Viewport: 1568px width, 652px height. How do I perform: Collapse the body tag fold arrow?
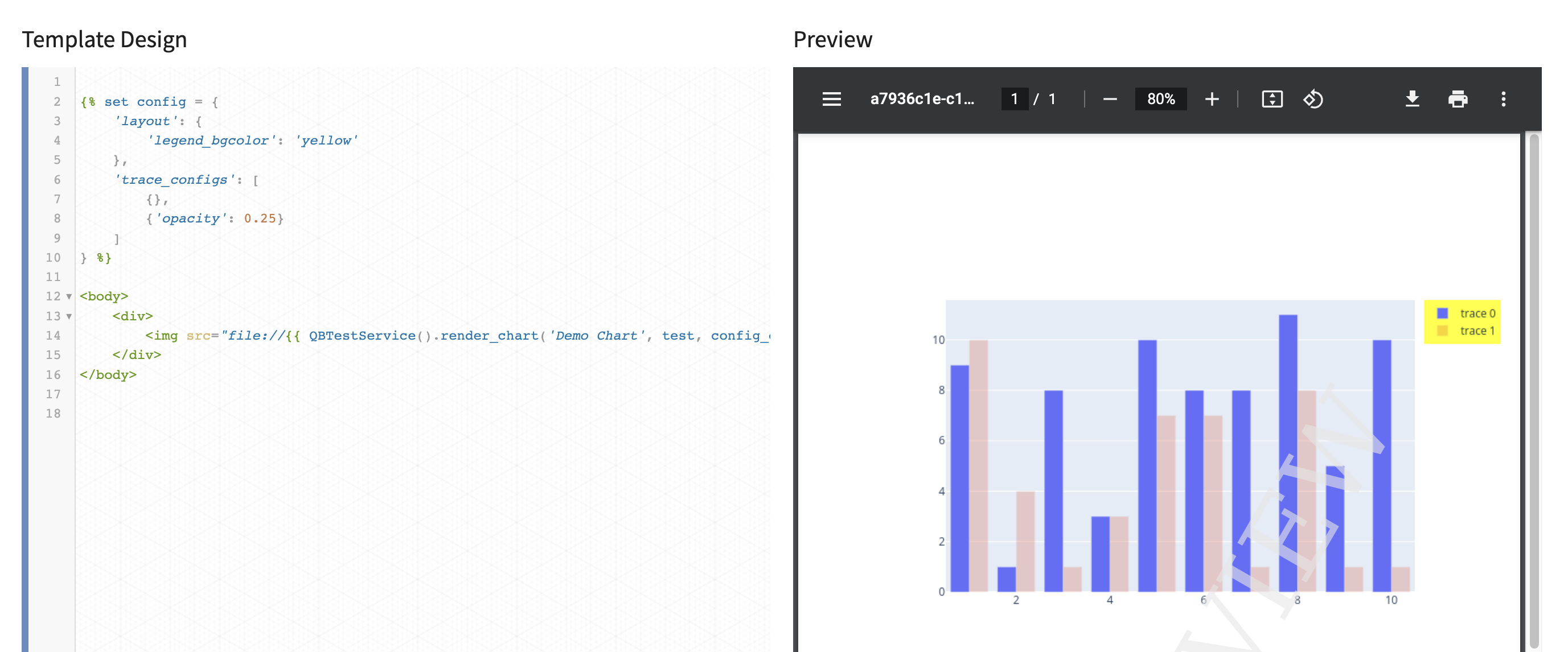(x=69, y=297)
